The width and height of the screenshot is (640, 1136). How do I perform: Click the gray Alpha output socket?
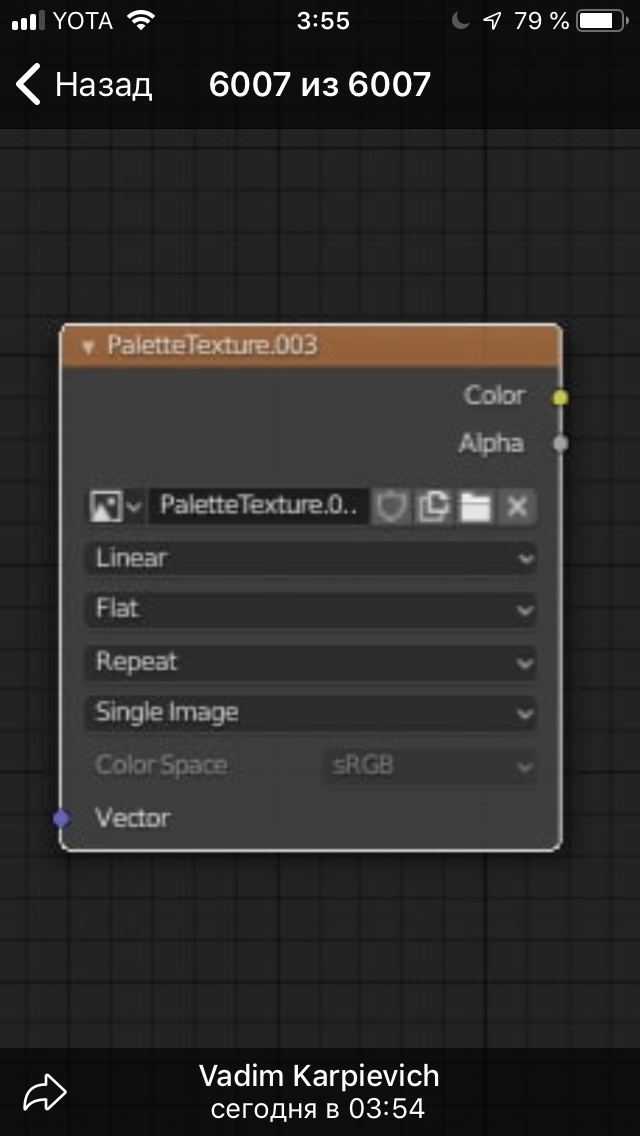(x=560, y=443)
